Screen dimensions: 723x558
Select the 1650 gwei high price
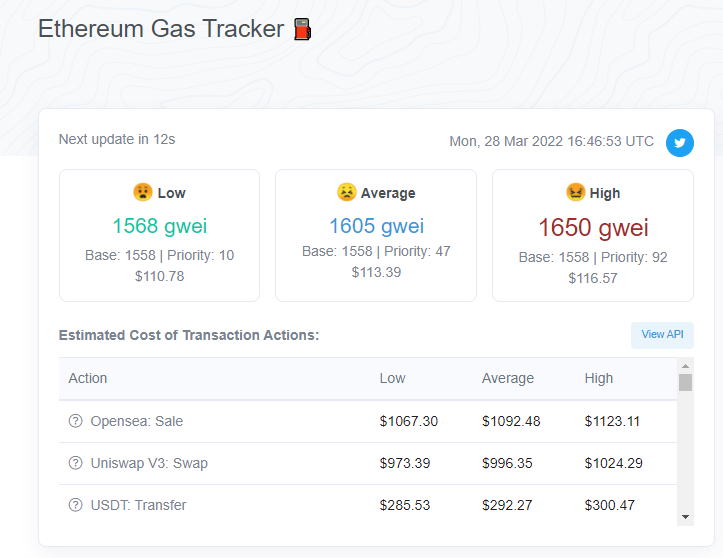[x=593, y=227]
